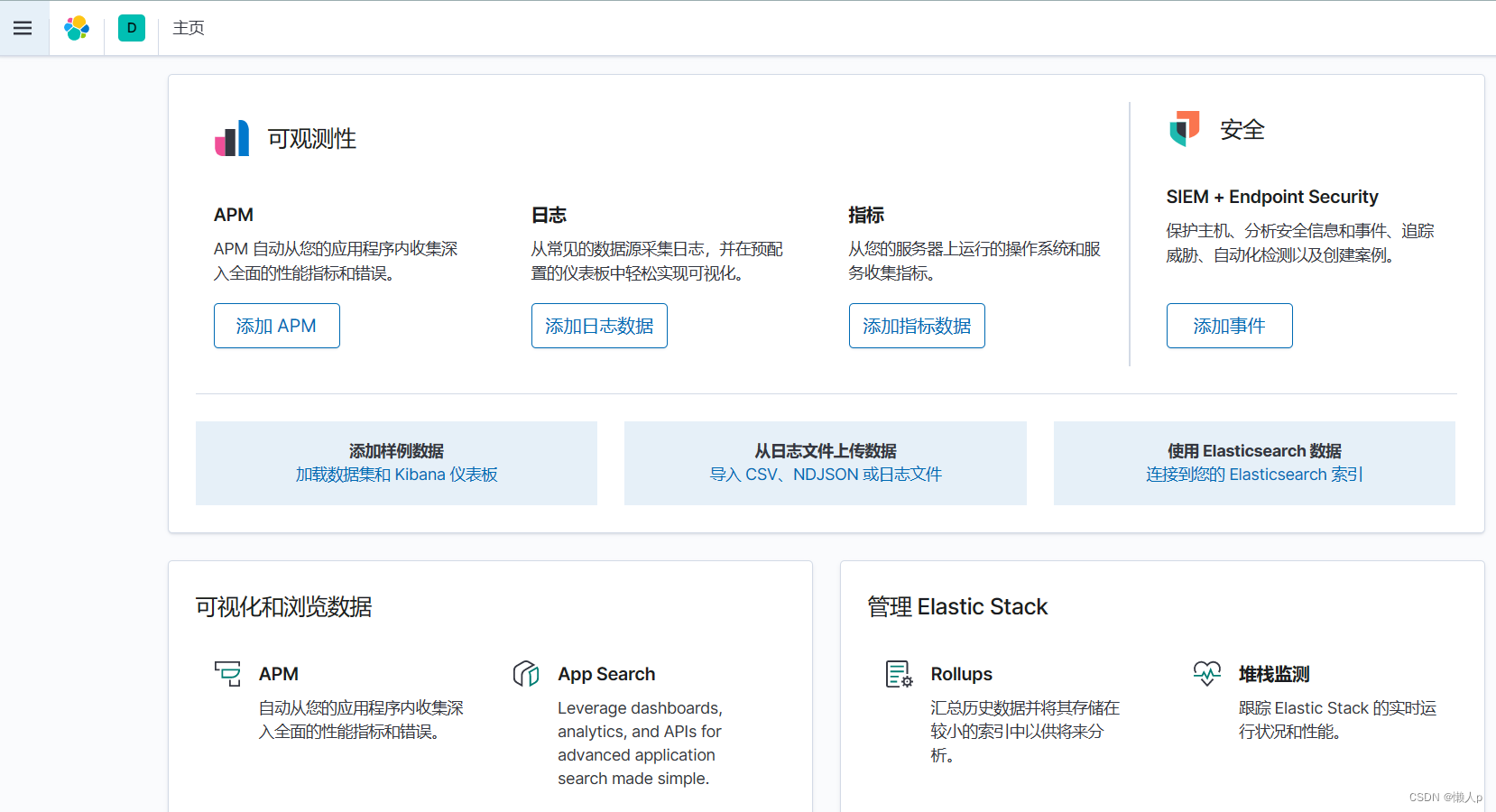The height and width of the screenshot is (812, 1496).
Task: Open the Rollups title
Action: [962, 674]
